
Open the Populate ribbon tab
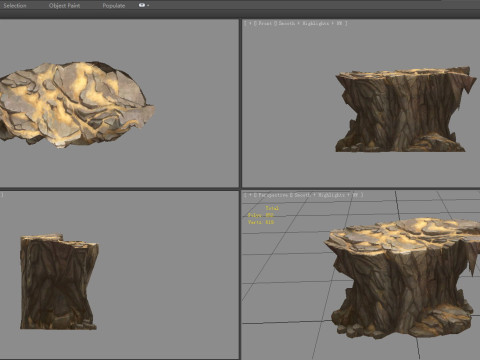[114, 6]
